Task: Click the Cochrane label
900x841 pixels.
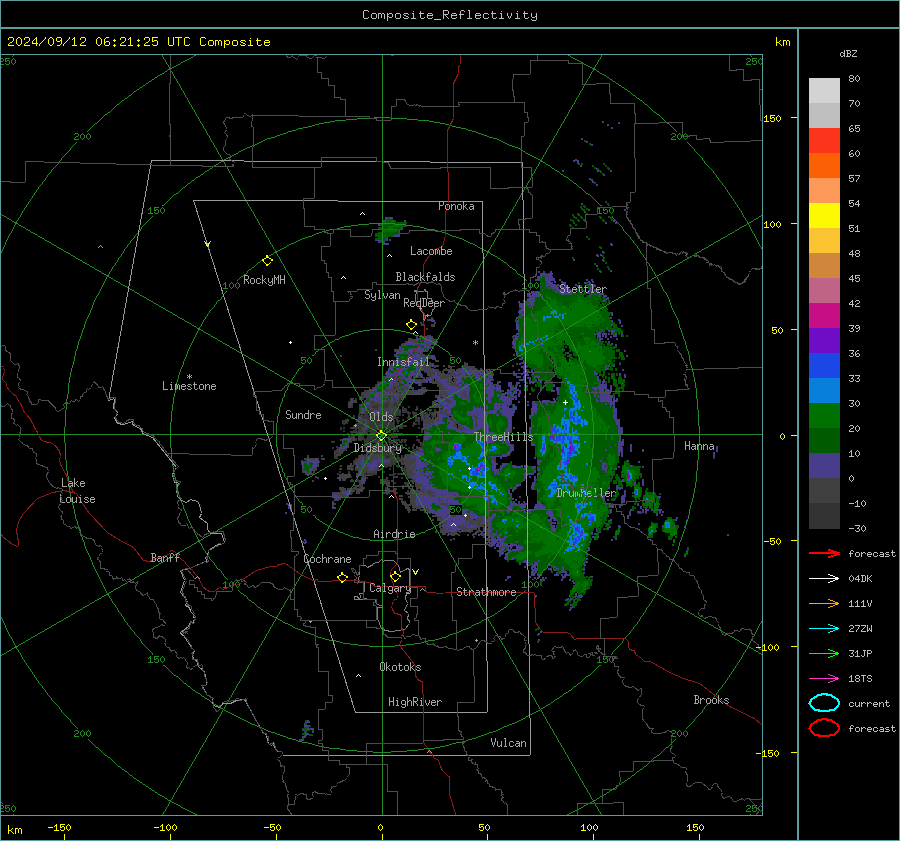Action: [327, 559]
